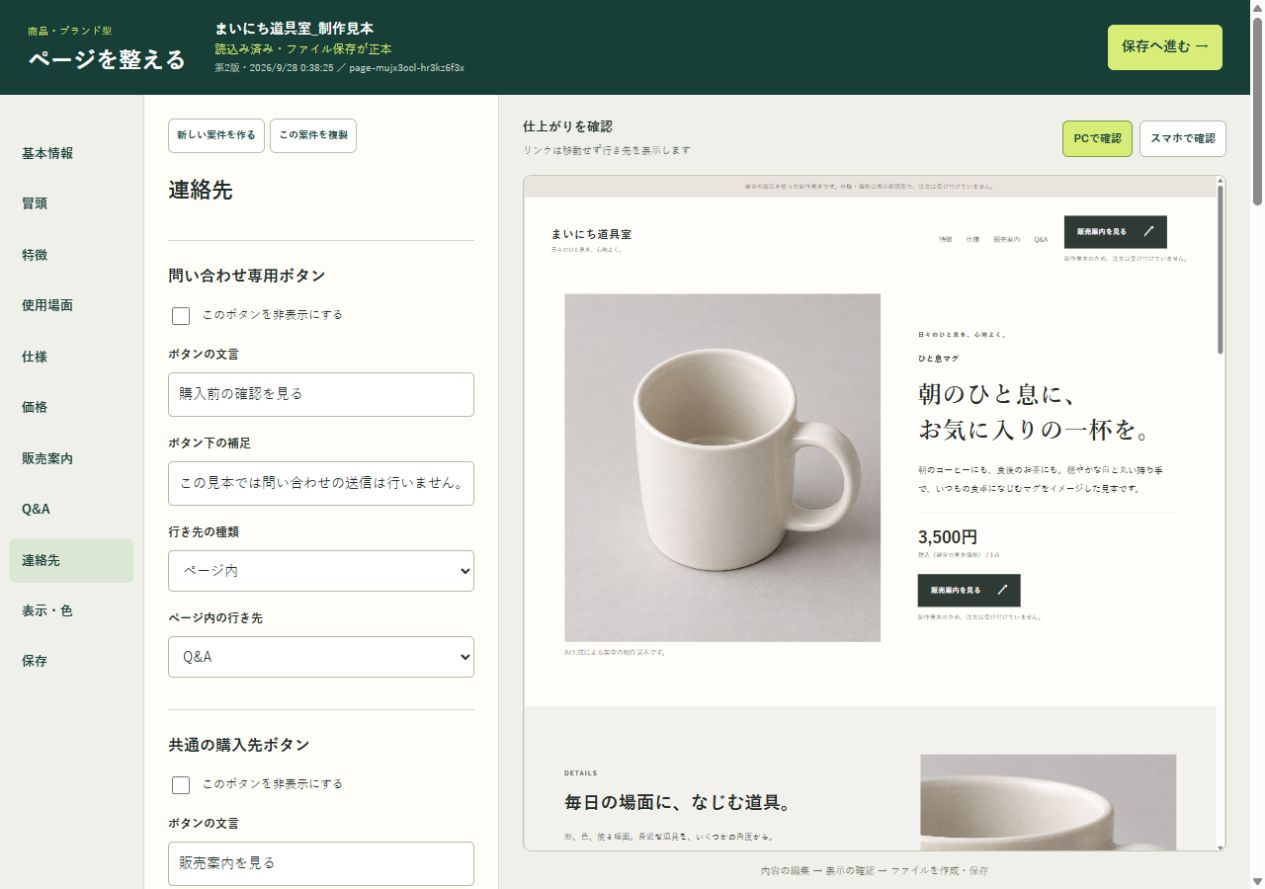The height and width of the screenshot is (889, 1265).
Task: Open the 基本情報 section in the sidebar
Action: 71,153
